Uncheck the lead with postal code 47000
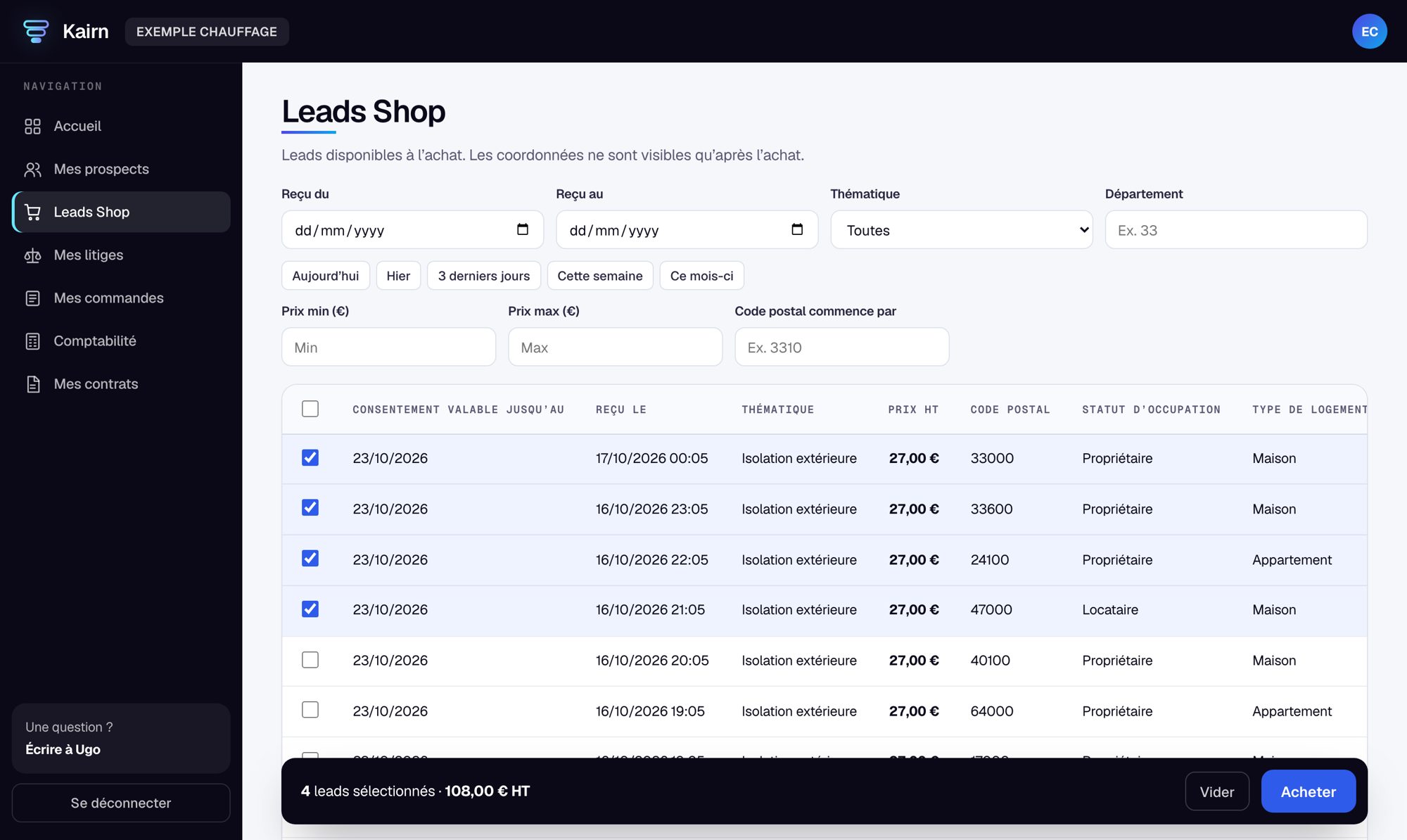The image size is (1407, 840). coord(310,609)
